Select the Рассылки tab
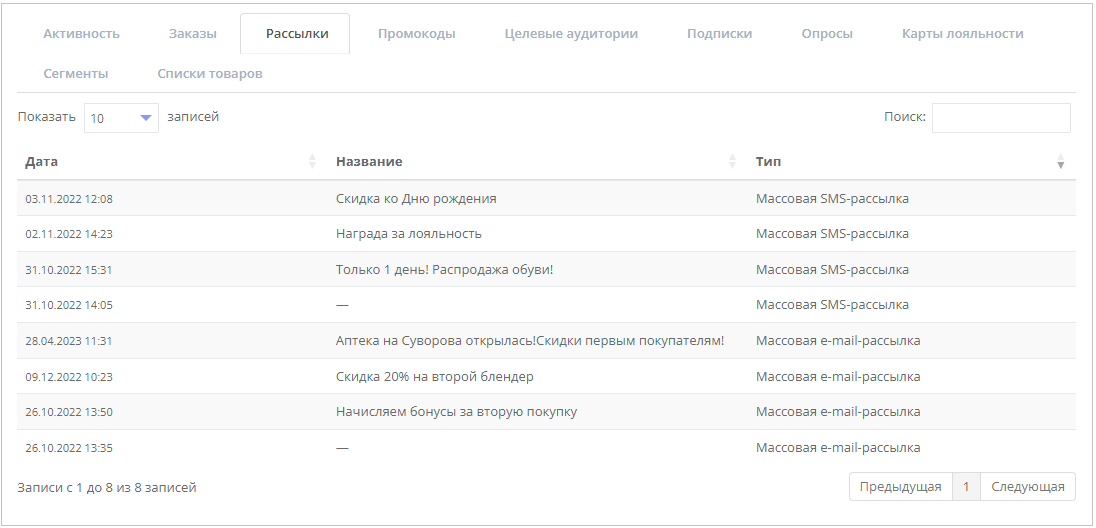 point(295,34)
